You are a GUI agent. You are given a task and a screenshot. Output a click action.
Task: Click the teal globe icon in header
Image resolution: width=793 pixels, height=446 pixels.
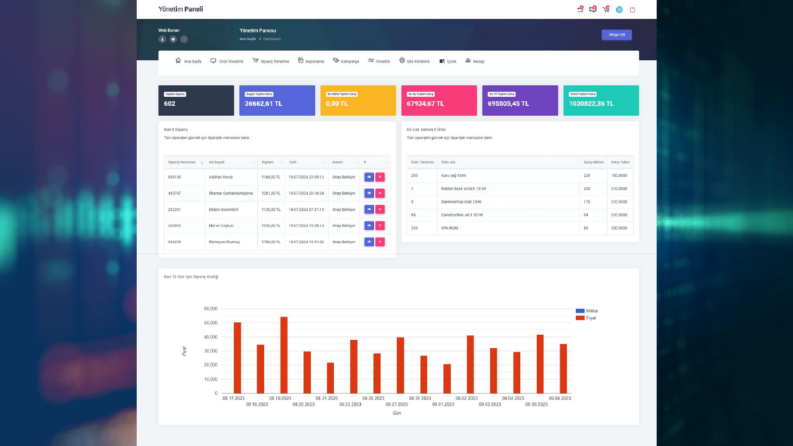[619, 10]
